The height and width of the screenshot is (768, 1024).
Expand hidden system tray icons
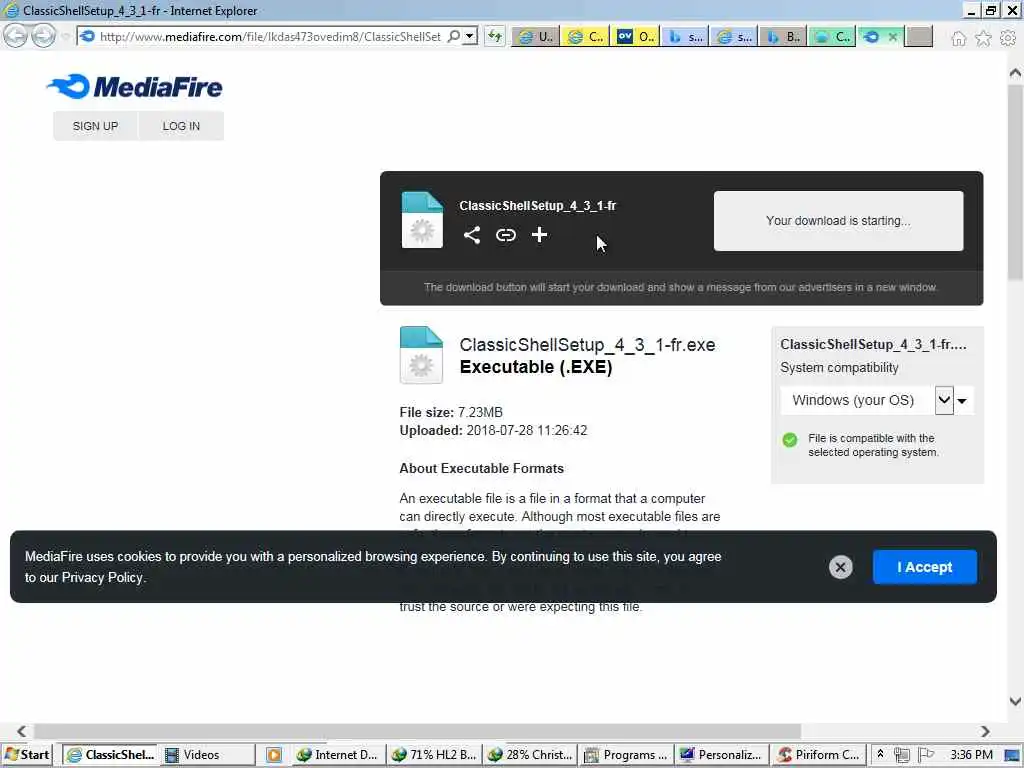coord(880,755)
